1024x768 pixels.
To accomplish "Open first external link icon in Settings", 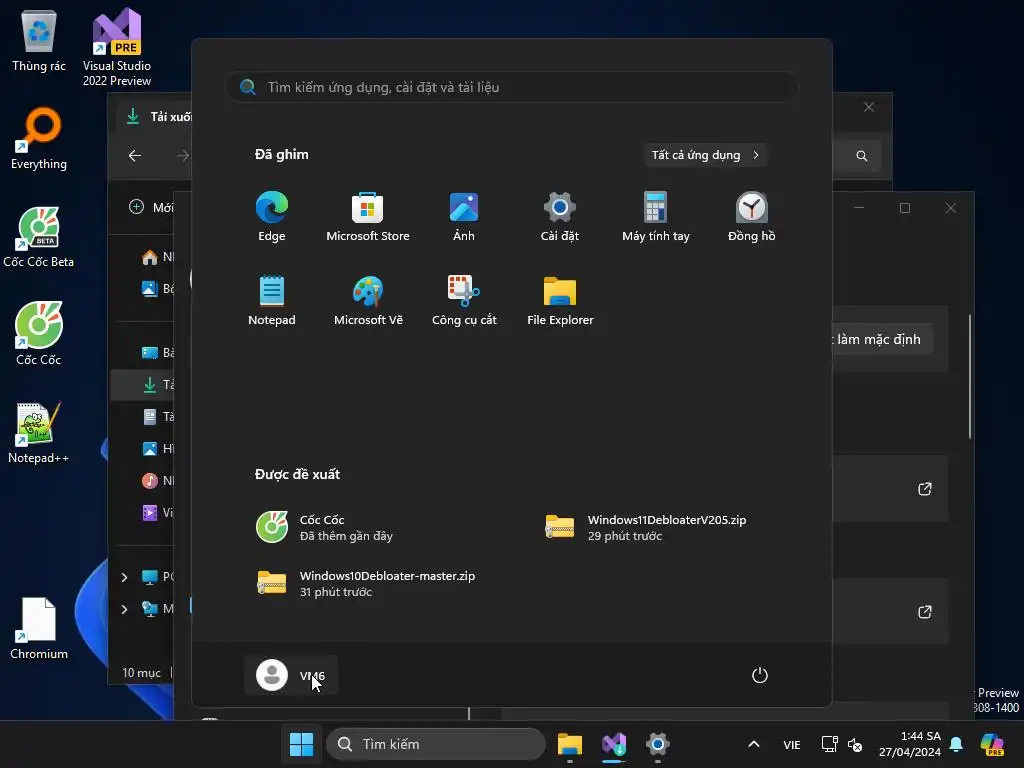I will coord(925,489).
